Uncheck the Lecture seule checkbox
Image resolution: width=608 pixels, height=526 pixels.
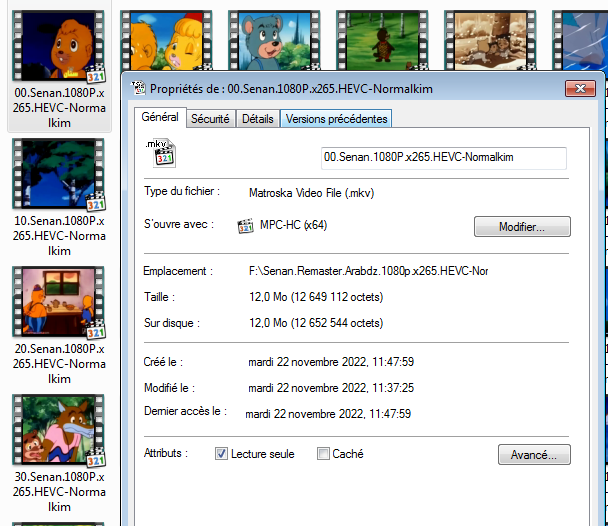(221, 454)
